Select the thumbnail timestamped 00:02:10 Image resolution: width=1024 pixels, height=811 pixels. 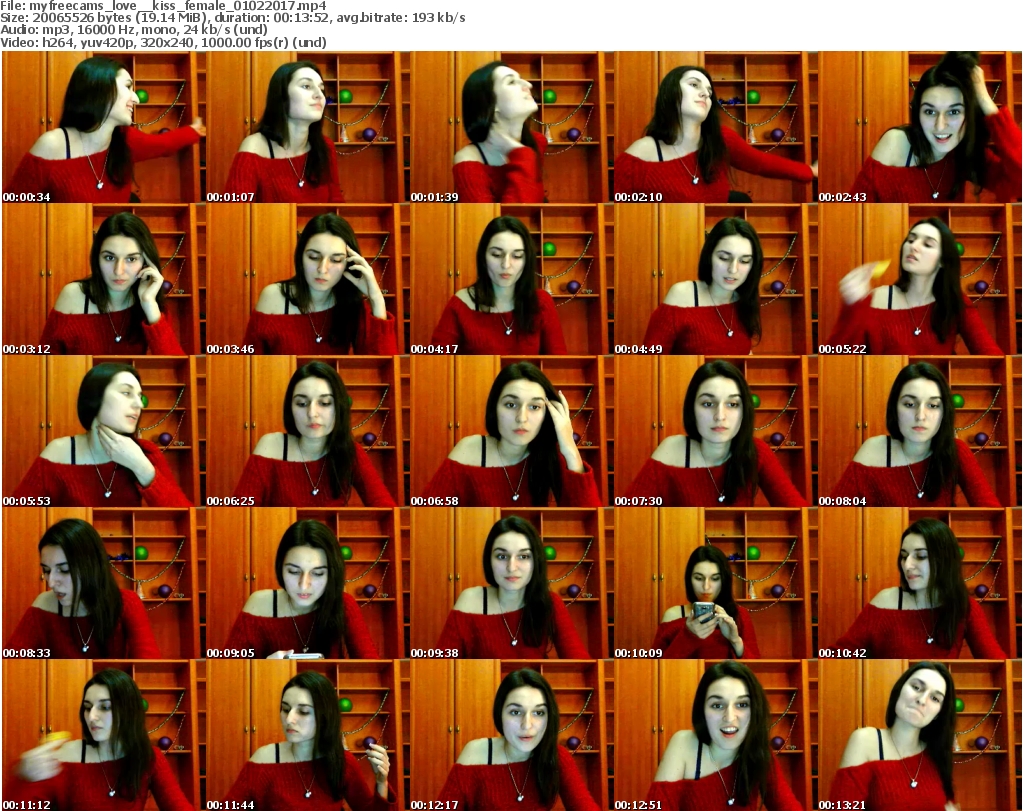pyautogui.click(x=716, y=127)
